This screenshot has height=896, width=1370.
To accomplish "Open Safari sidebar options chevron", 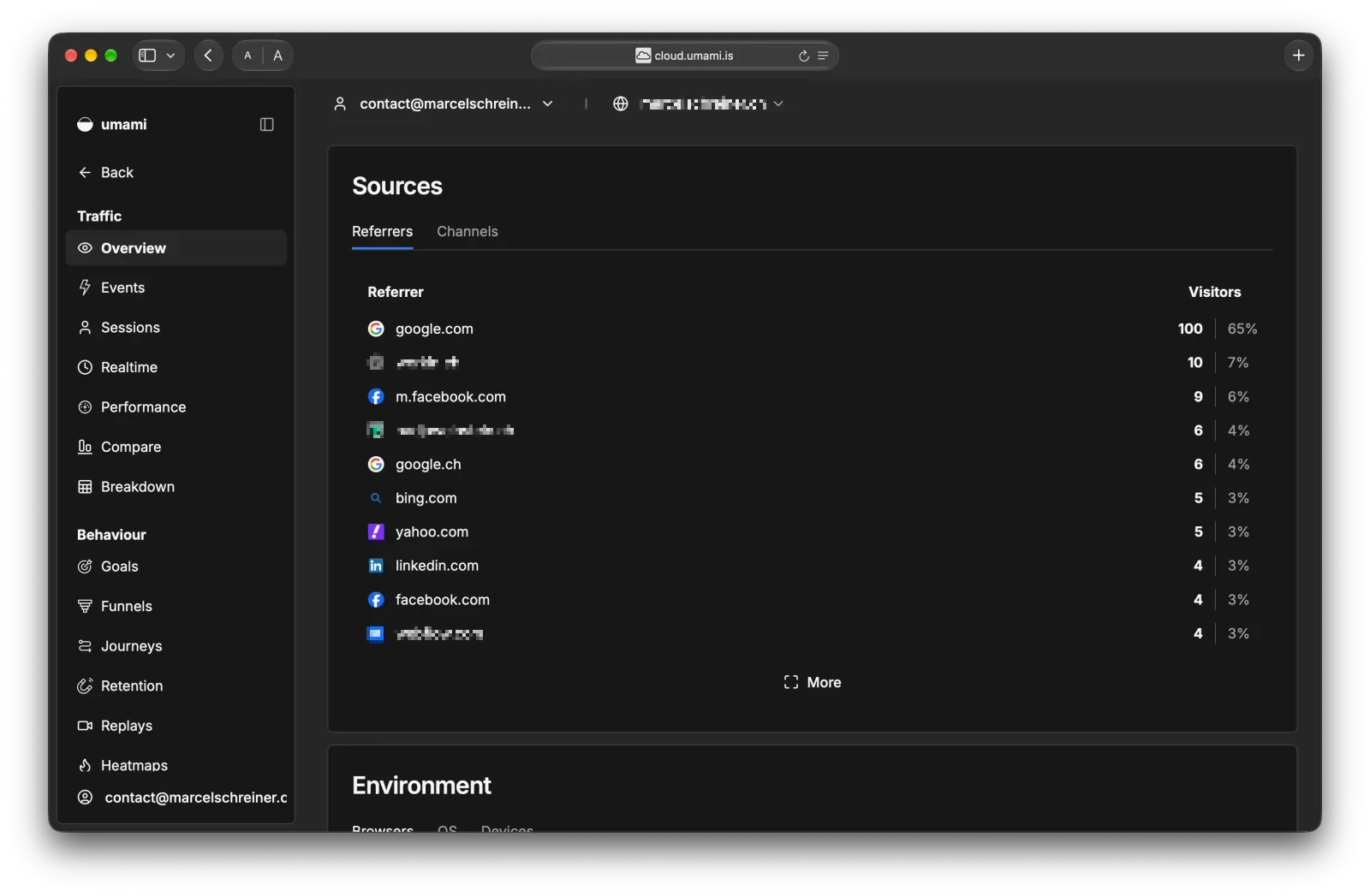I will [170, 56].
